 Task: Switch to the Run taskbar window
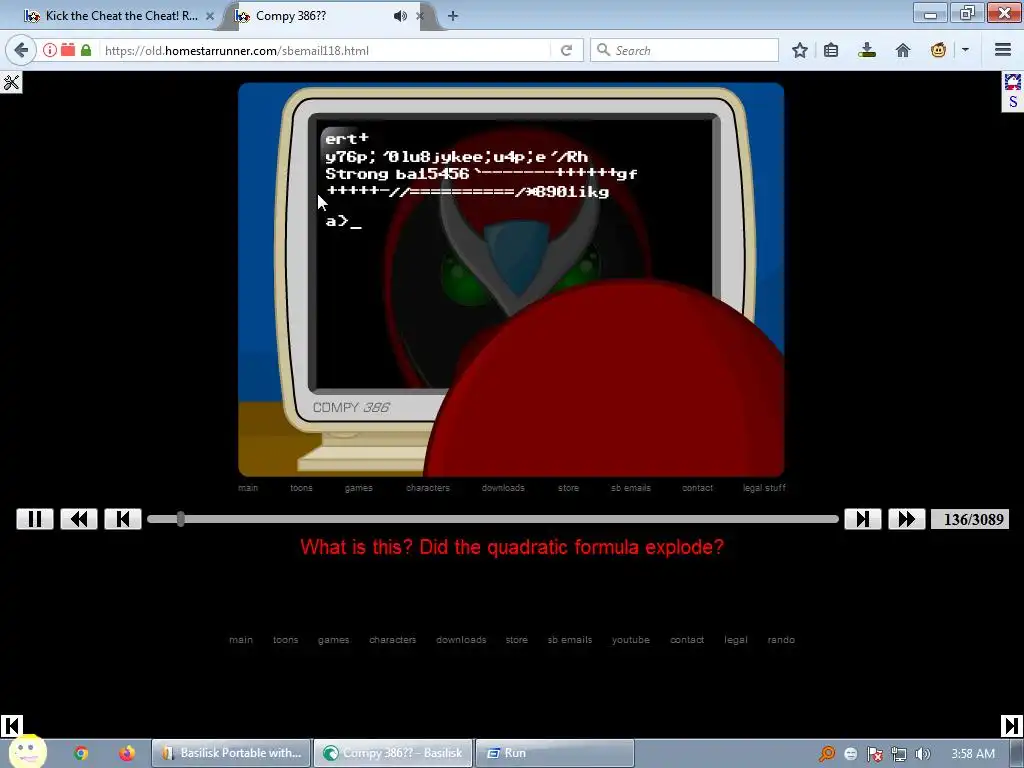pyautogui.click(x=555, y=753)
